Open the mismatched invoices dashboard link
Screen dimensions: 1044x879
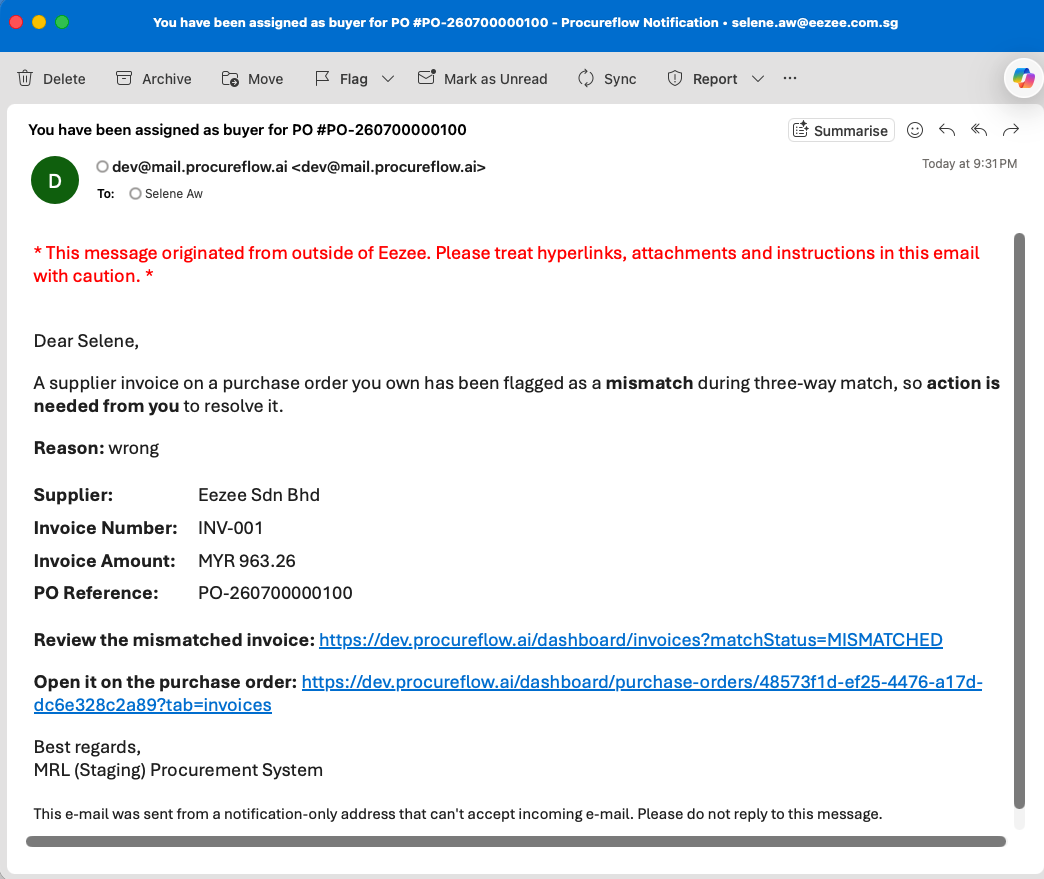631,640
